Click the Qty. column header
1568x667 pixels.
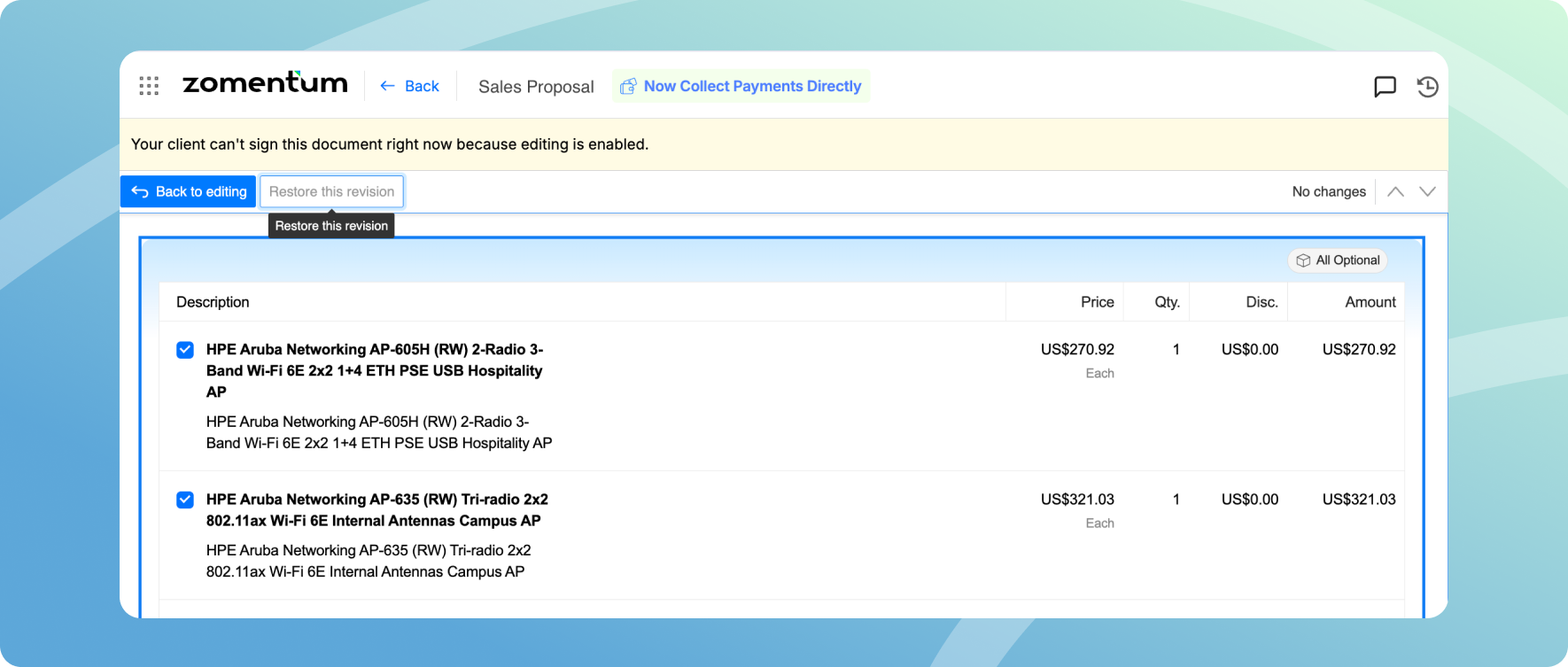[x=1168, y=302]
